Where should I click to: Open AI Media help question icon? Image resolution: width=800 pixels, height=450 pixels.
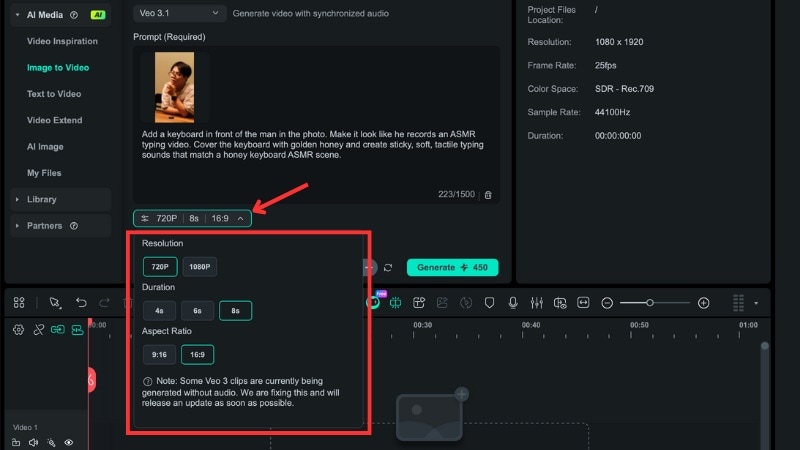[74, 15]
